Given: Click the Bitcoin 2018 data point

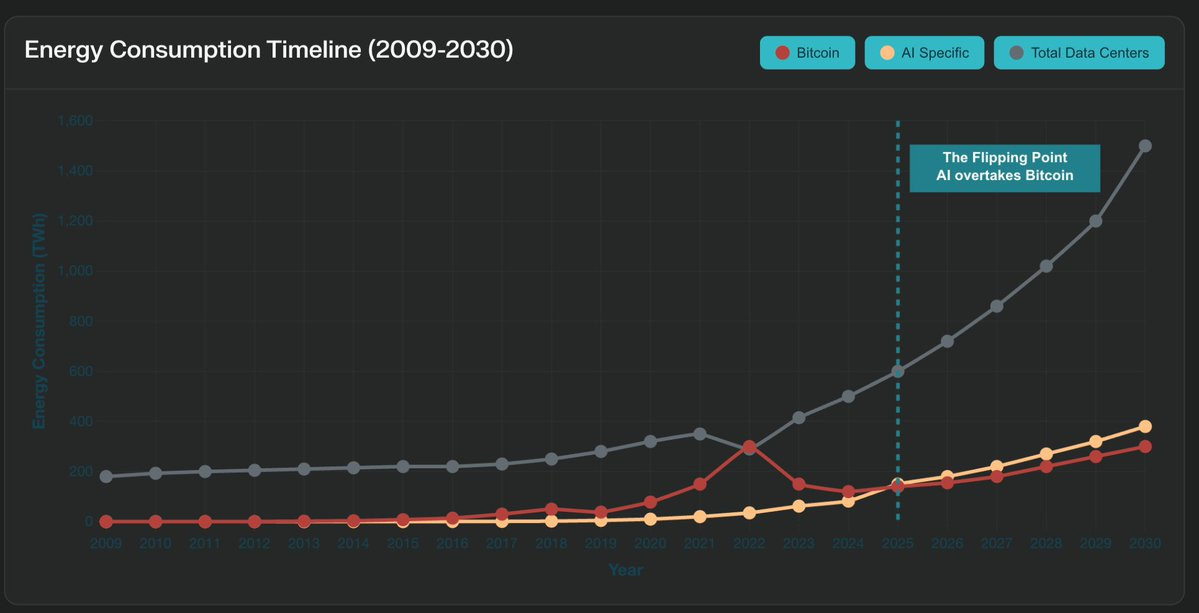Looking at the screenshot, I should point(551,508).
